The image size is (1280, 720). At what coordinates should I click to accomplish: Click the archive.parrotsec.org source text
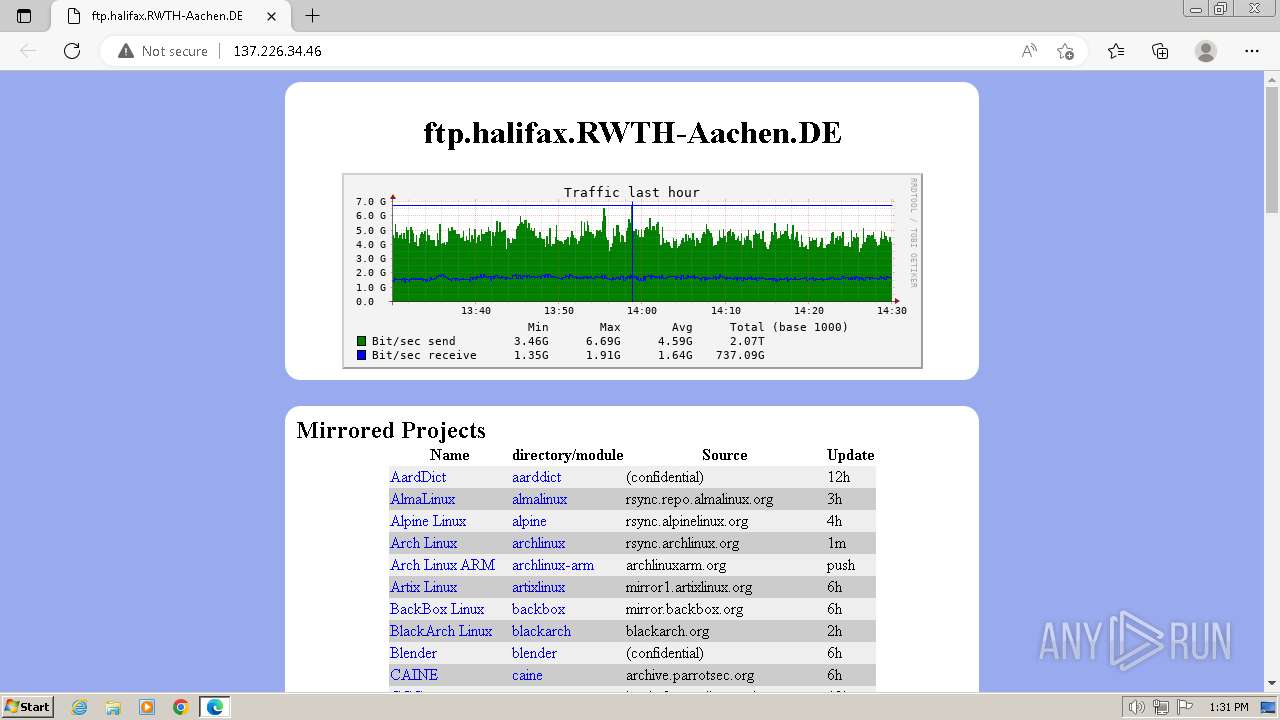pos(690,675)
